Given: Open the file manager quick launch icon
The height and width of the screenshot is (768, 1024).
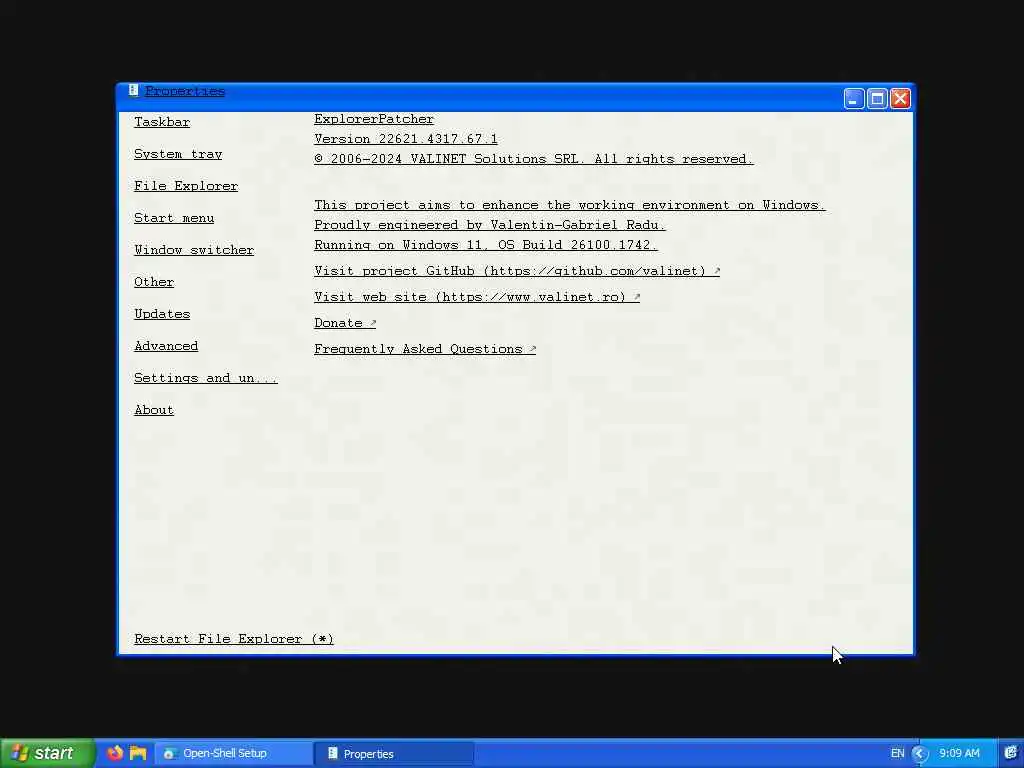Looking at the screenshot, I should 138,753.
